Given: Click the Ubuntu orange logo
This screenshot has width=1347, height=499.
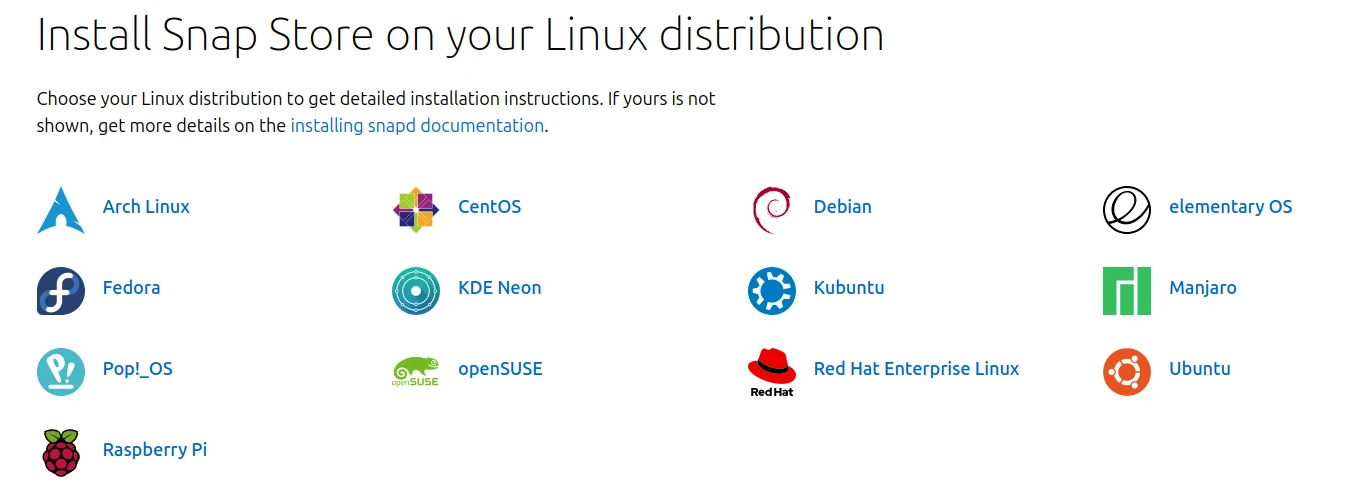Looking at the screenshot, I should pos(1127,372).
